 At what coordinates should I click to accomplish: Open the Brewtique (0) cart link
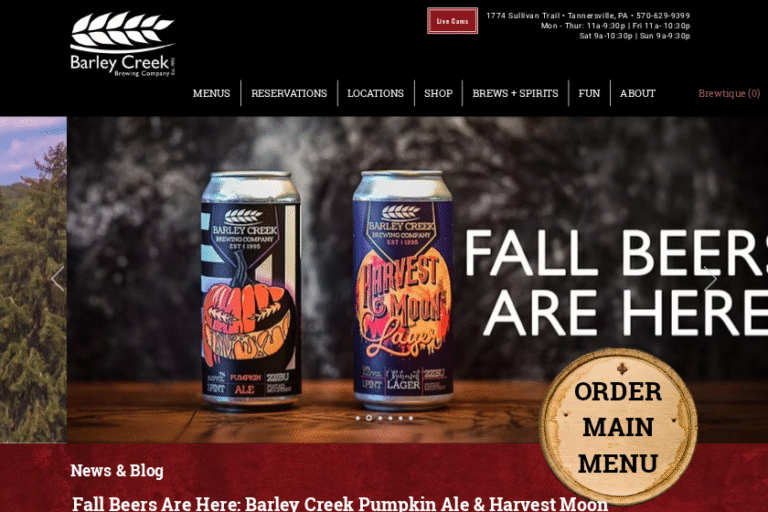click(729, 93)
